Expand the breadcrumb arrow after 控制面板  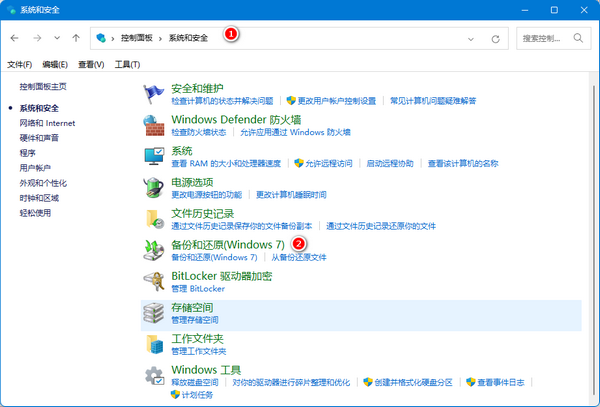[x=163, y=37]
